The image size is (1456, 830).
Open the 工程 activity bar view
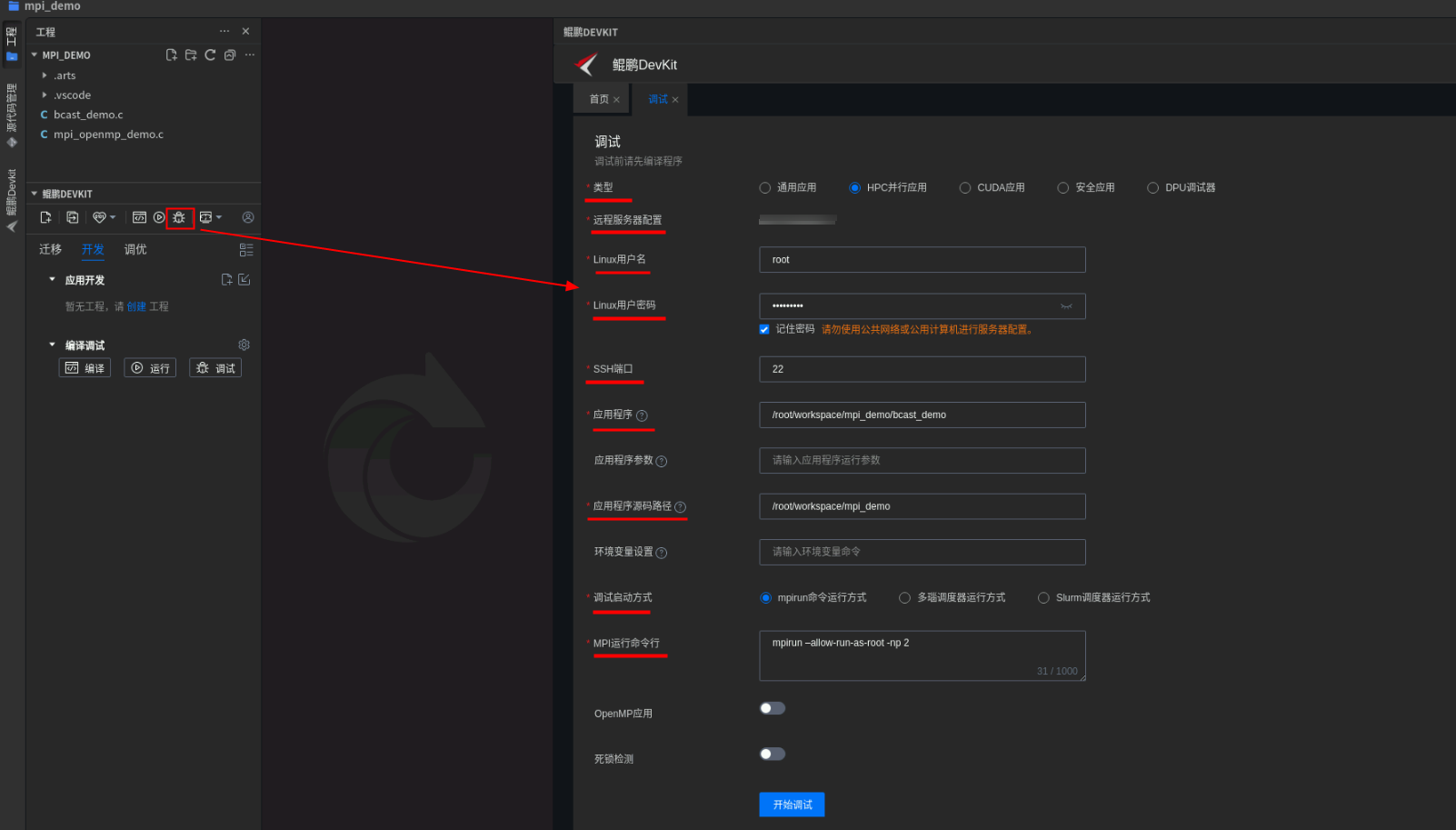pos(12,44)
